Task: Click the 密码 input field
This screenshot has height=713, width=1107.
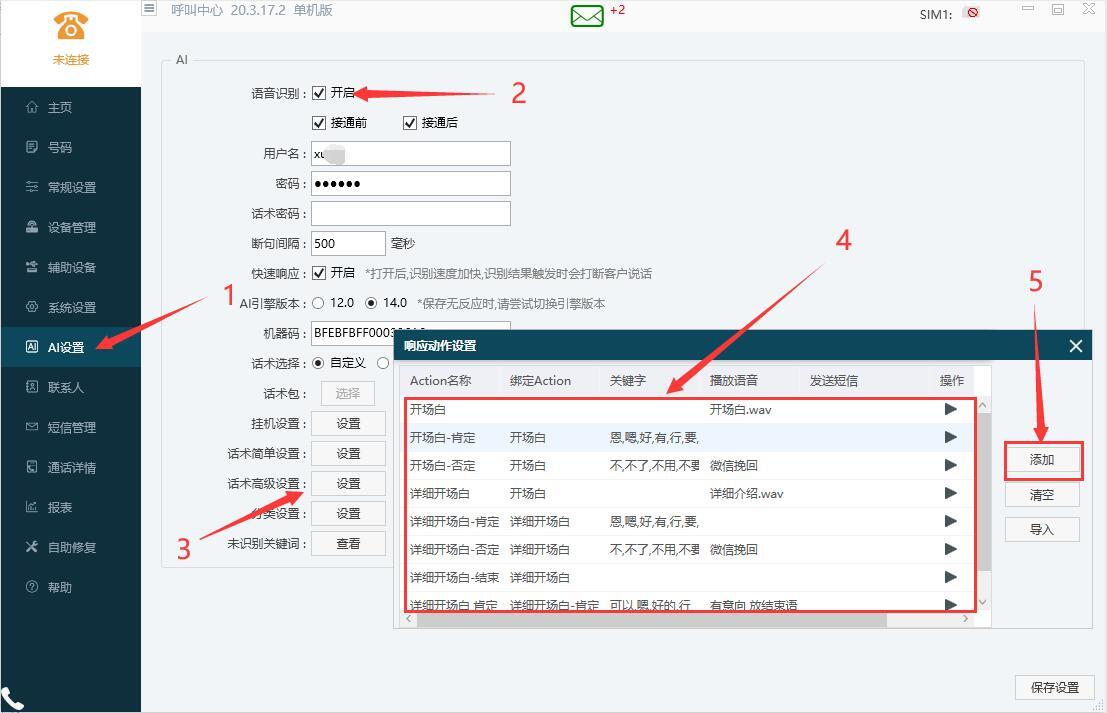Action: tap(411, 184)
